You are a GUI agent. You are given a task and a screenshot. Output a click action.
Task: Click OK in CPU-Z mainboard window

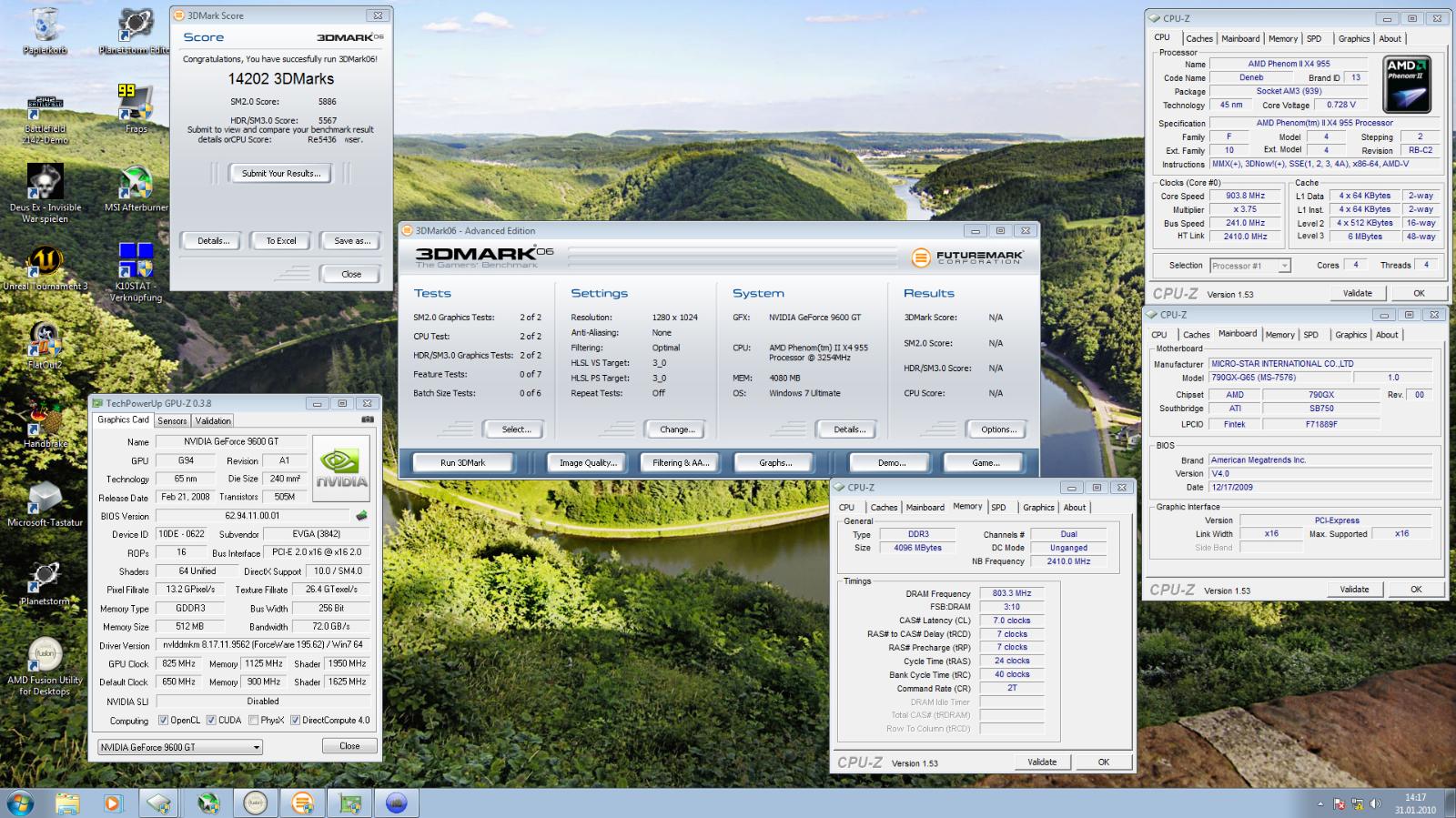click(x=1415, y=590)
